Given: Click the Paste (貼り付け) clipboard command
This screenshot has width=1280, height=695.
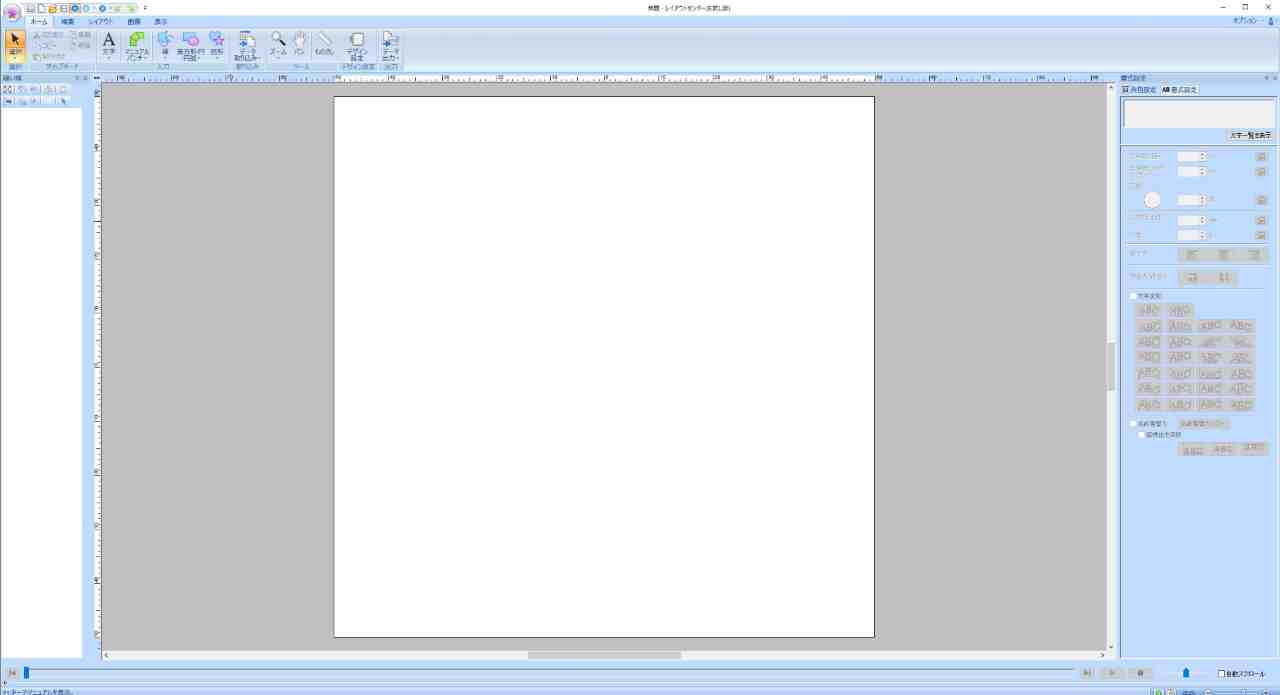Looking at the screenshot, I should click(48, 57).
